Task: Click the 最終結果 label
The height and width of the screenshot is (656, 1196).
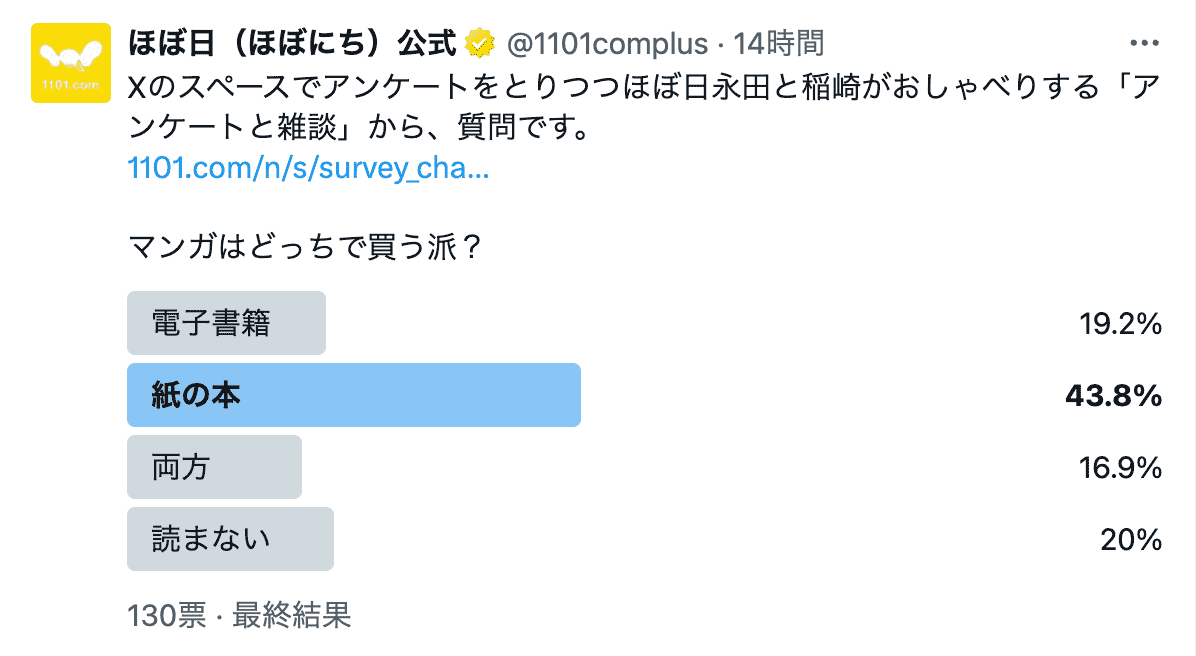Action: click(291, 615)
